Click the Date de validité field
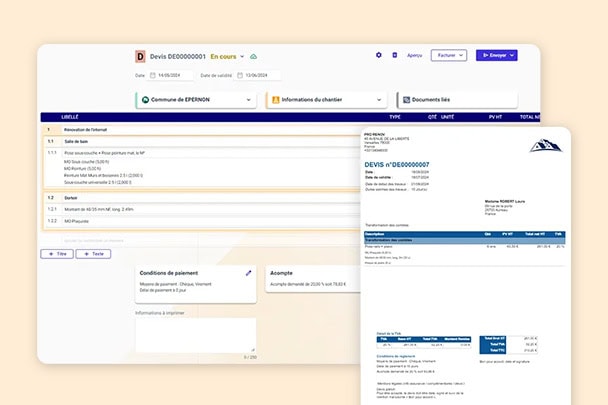The width and height of the screenshot is (608, 405). pyautogui.click(x=258, y=75)
